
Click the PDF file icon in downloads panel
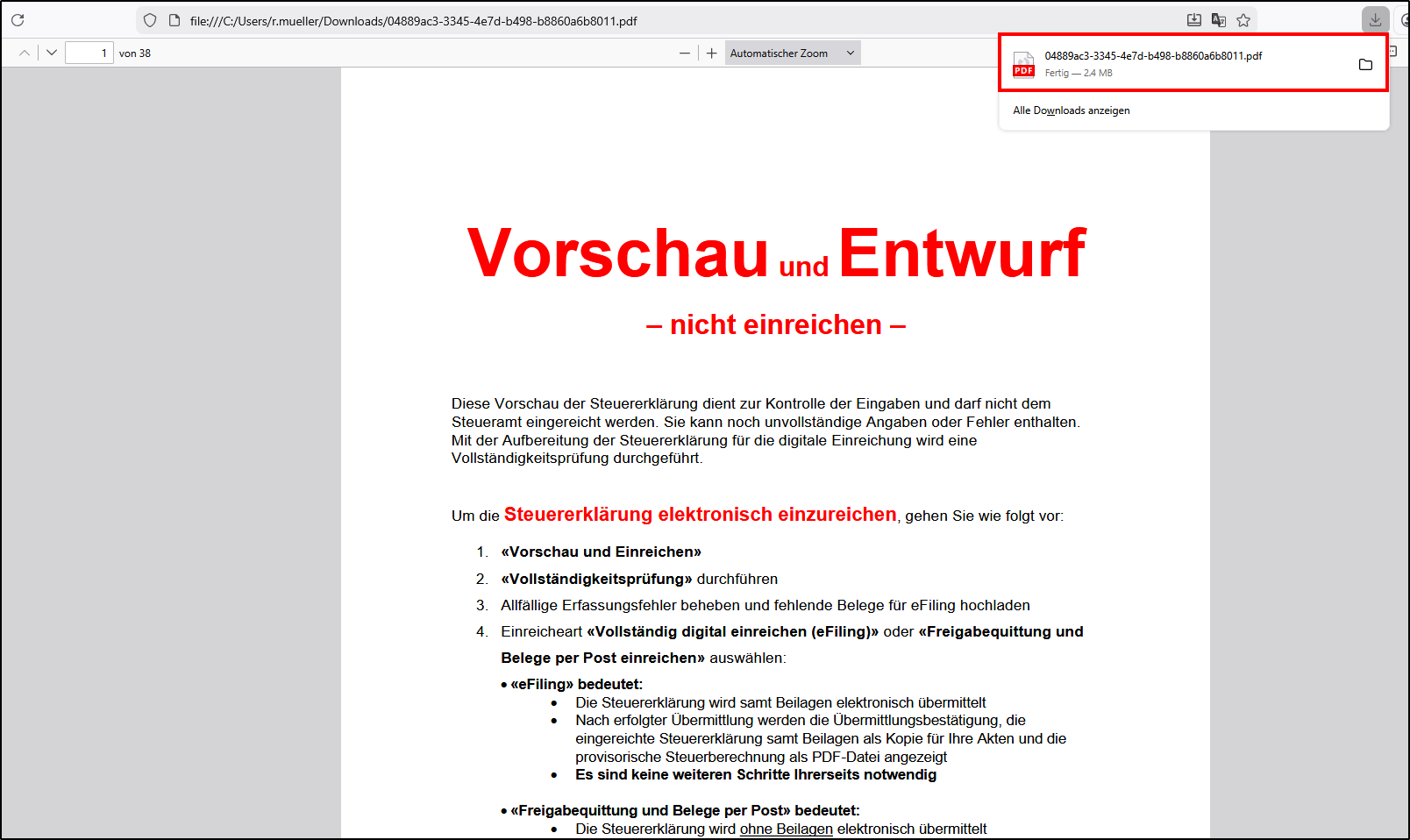pyautogui.click(x=1023, y=65)
